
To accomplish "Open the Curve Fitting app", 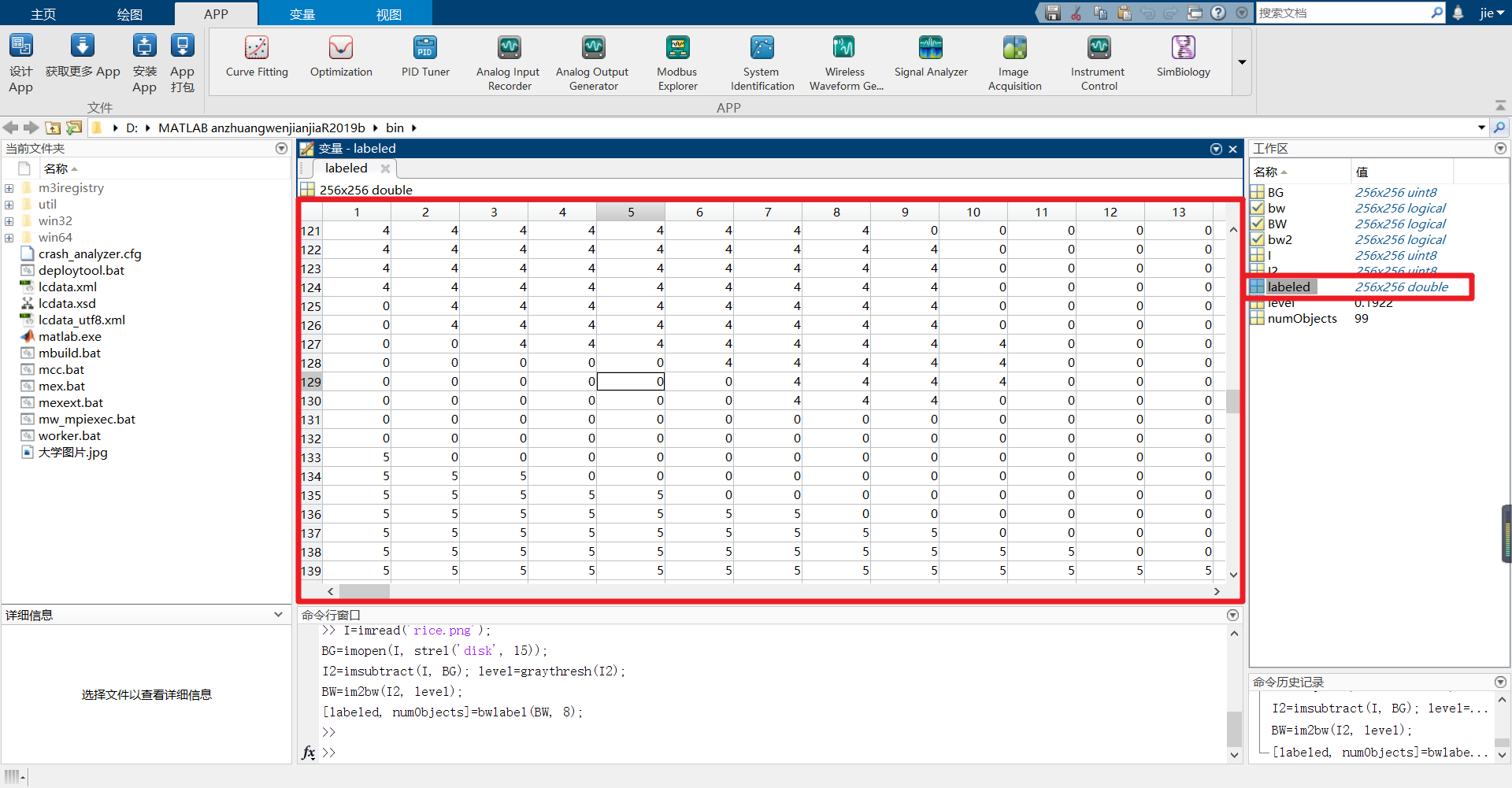I will pos(257,59).
